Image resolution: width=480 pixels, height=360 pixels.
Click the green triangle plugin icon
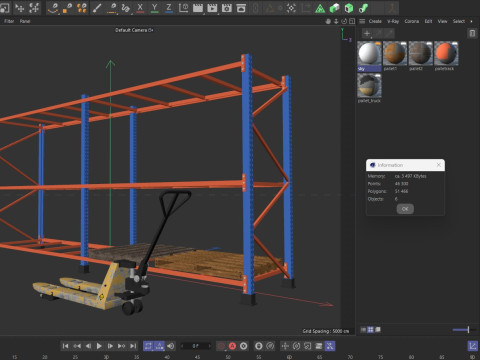click(x=320, y=8)
